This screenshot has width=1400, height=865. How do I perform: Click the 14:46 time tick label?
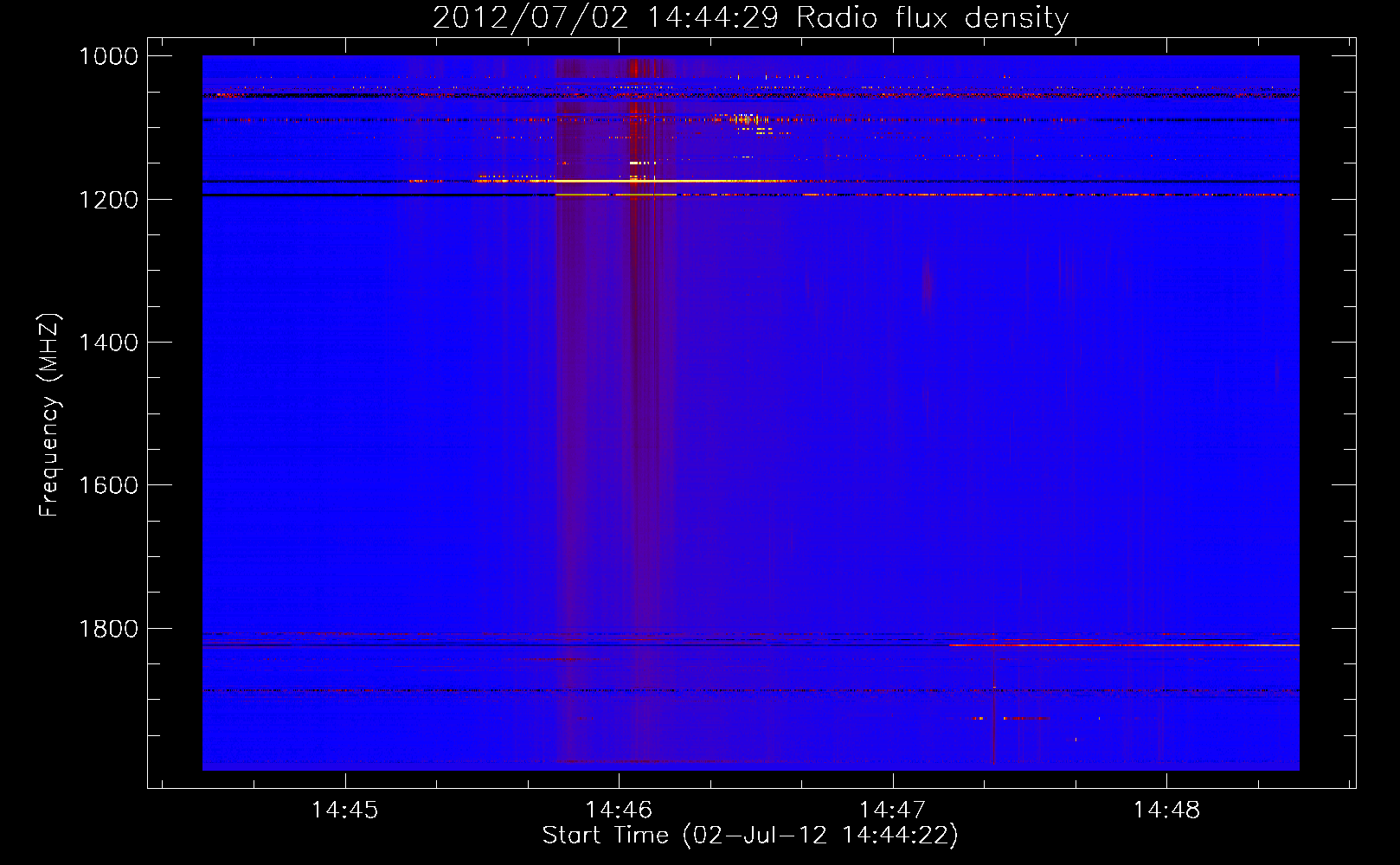pos(619,811)
